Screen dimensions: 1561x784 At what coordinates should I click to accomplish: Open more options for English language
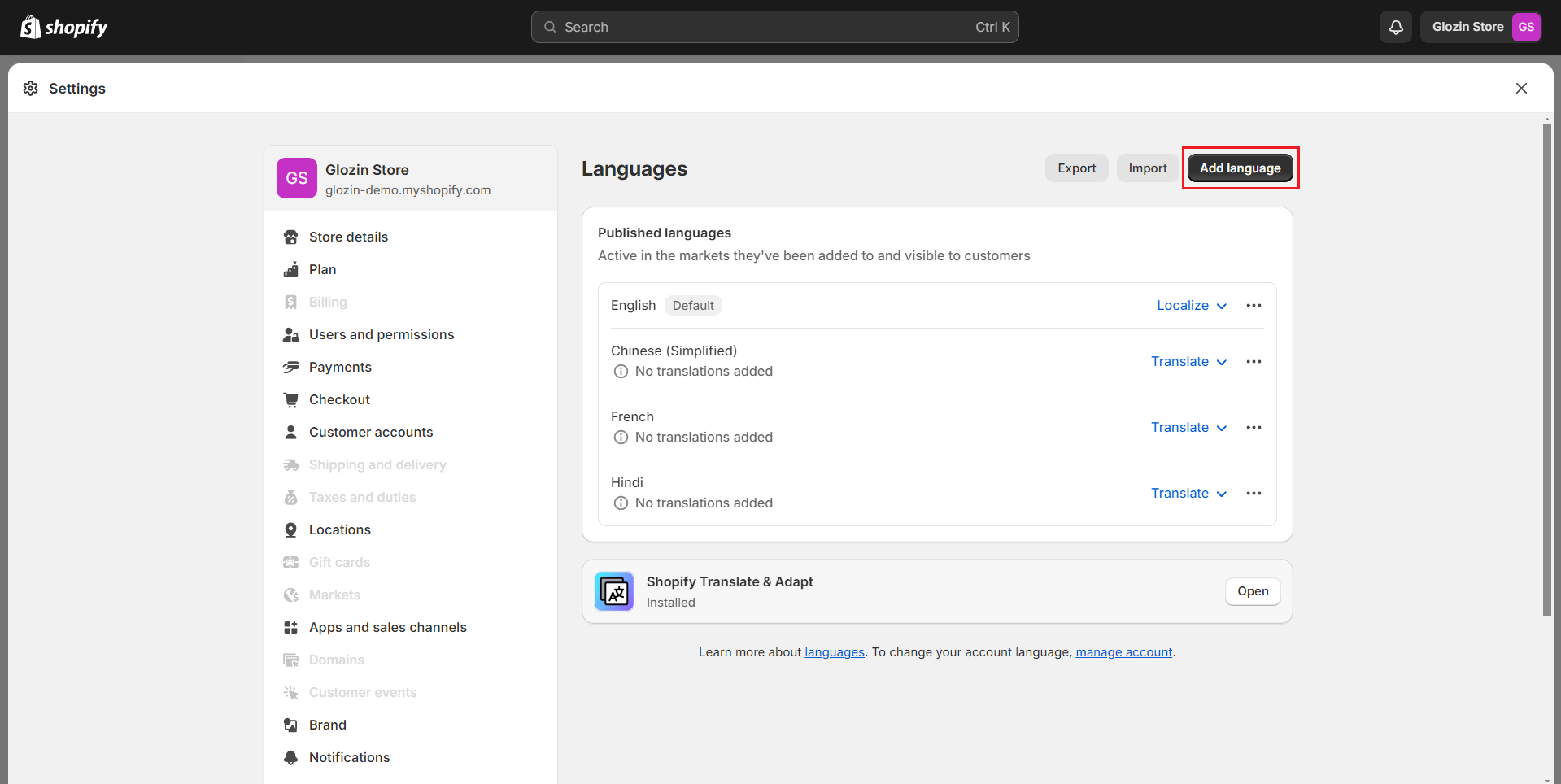tap(1254, 306)
